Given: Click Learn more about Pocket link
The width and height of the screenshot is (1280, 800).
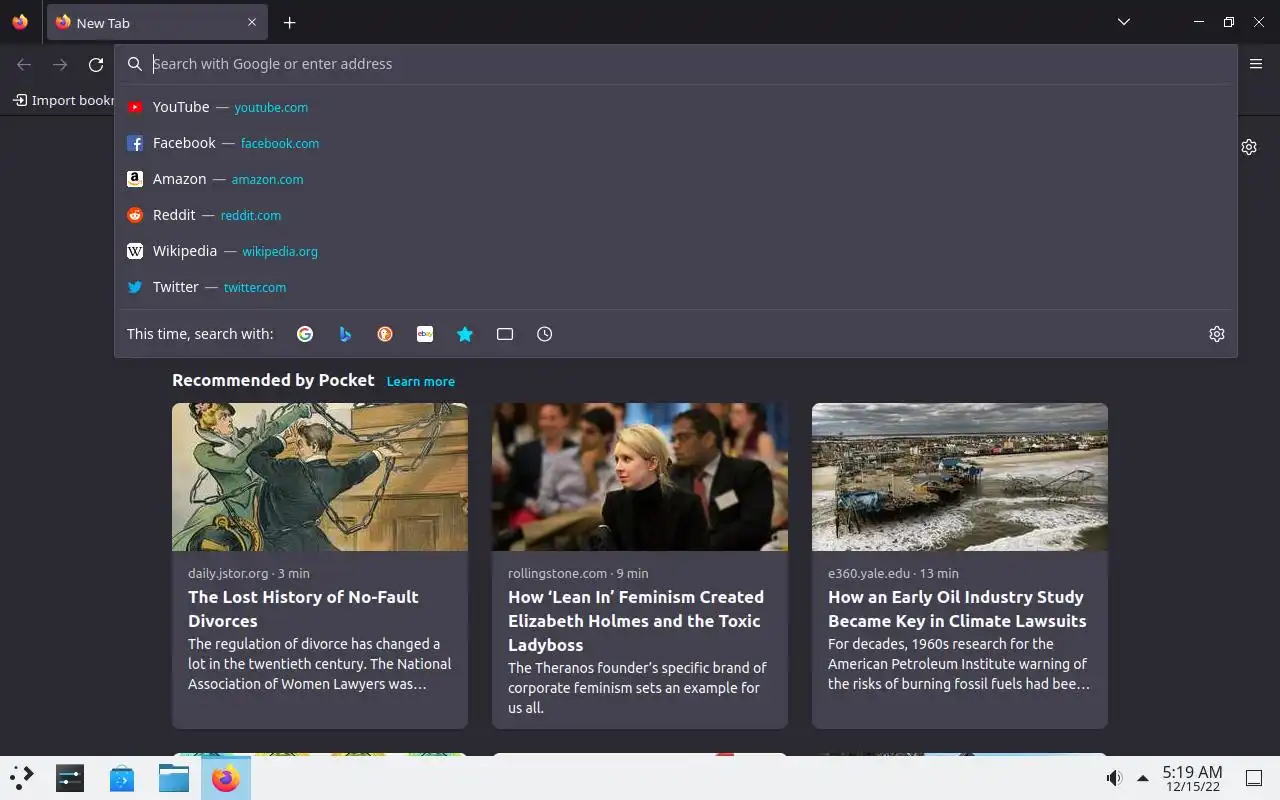Looking at the screenshot, I should pos(421,381).
